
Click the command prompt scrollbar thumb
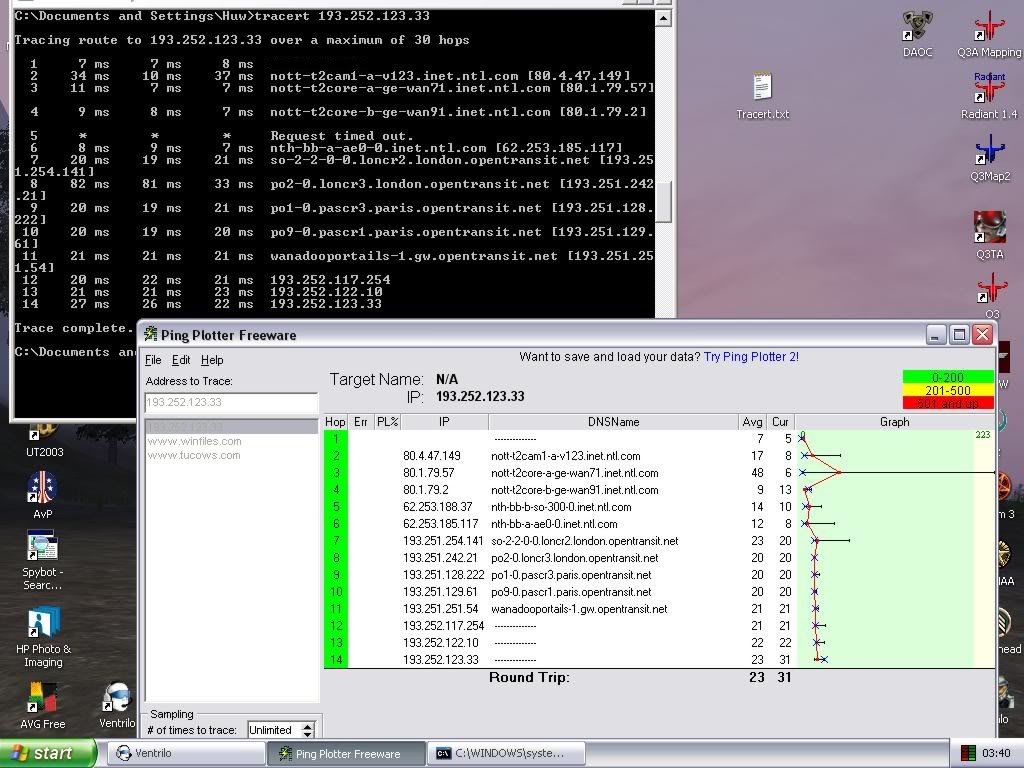click(663, 202)
